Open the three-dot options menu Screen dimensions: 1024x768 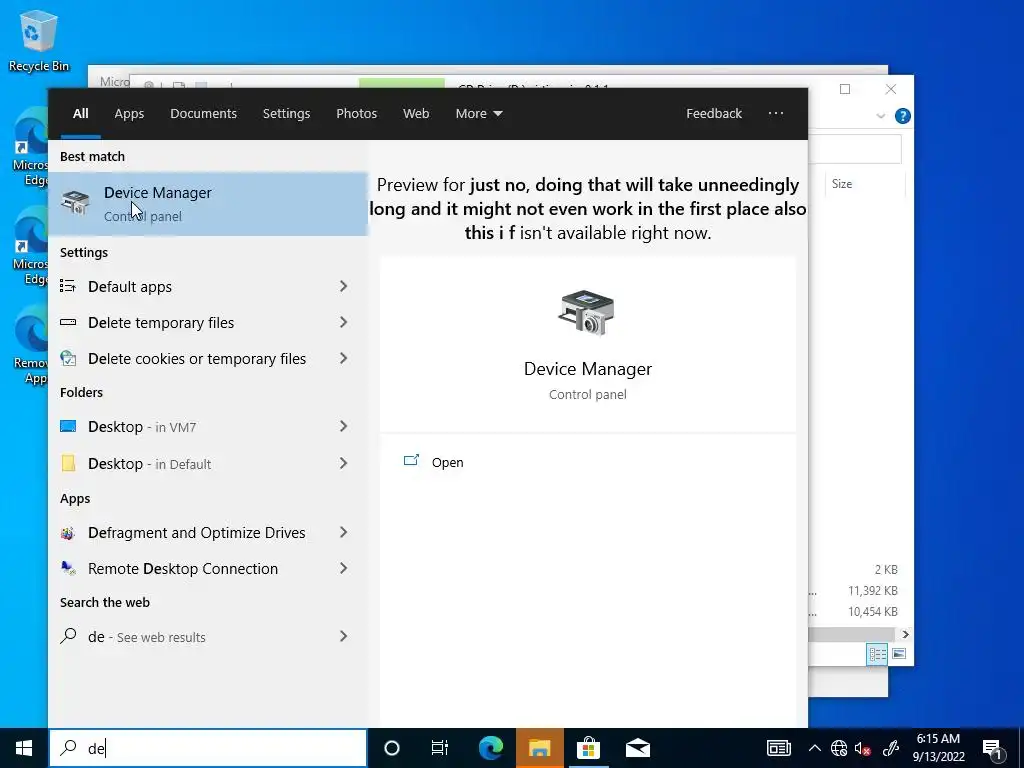pos(776,113)
